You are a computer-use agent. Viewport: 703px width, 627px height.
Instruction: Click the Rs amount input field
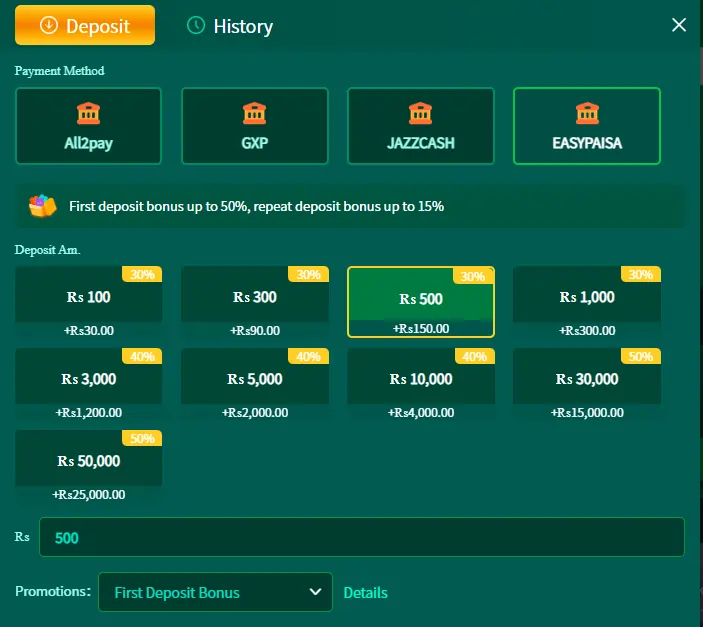[361, 537]
